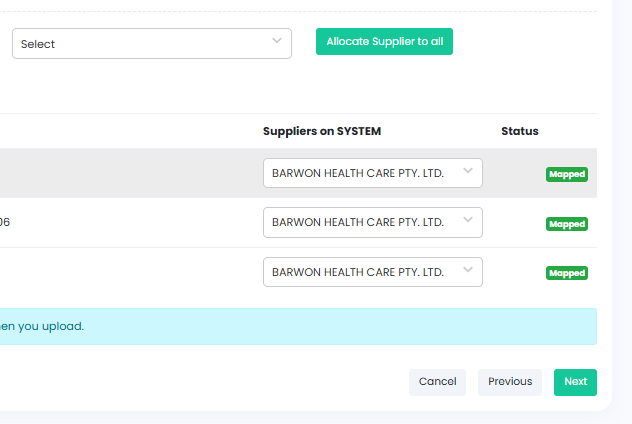
Task: Click the chevron icon of second row supplier
Action: (x=468, y=221)
